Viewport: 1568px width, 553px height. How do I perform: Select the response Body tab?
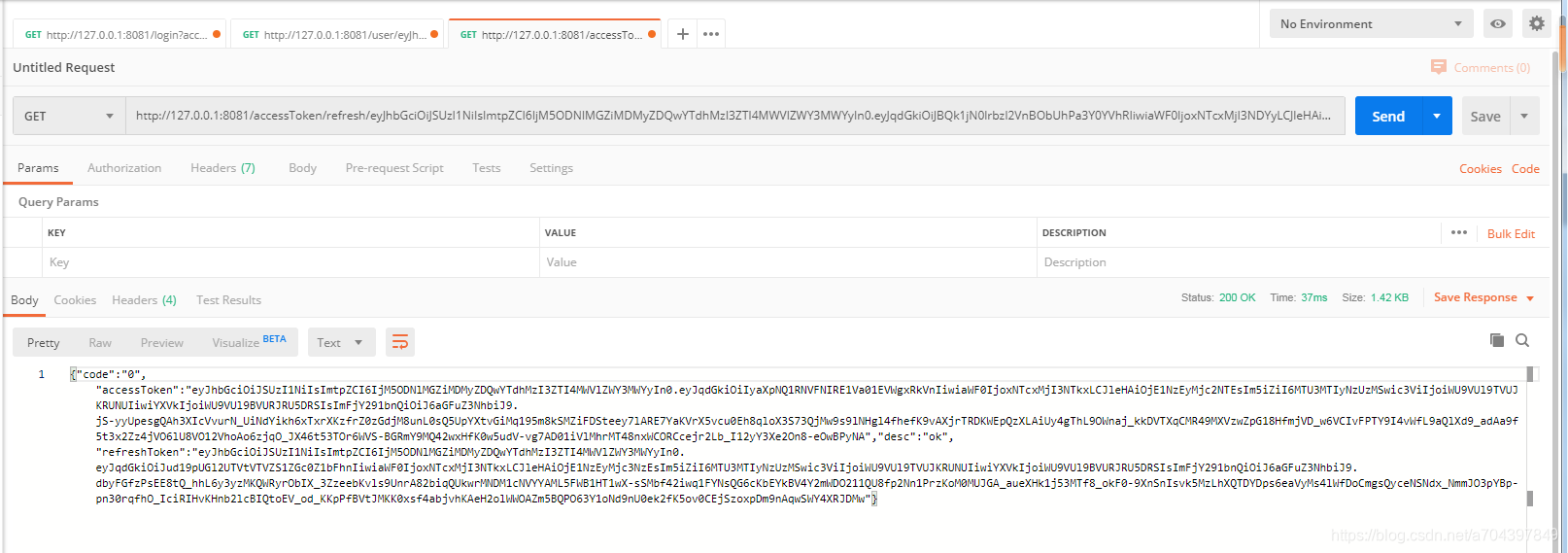[x=24, y=299]
